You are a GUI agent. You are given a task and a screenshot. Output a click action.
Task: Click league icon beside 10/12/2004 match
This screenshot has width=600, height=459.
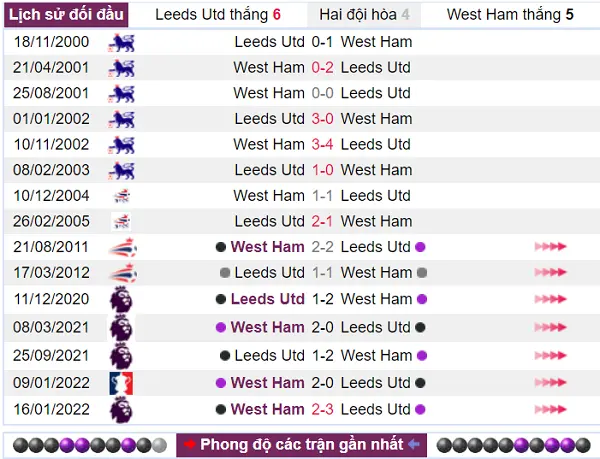click(122, 196)
